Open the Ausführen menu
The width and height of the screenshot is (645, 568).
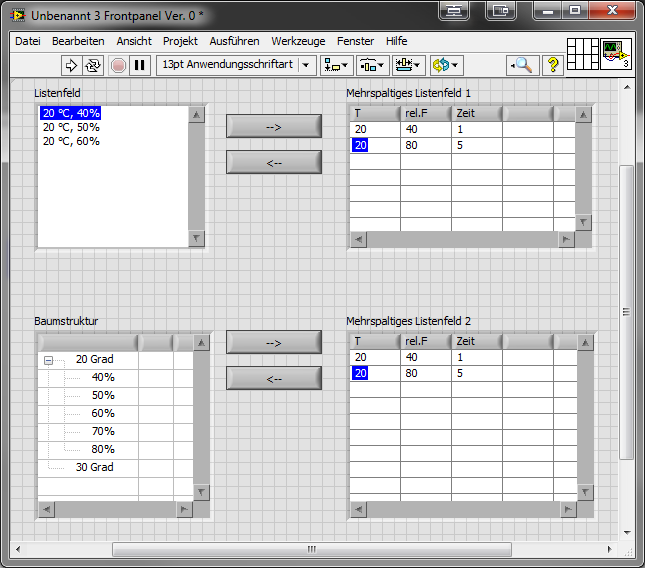point(234,41)
